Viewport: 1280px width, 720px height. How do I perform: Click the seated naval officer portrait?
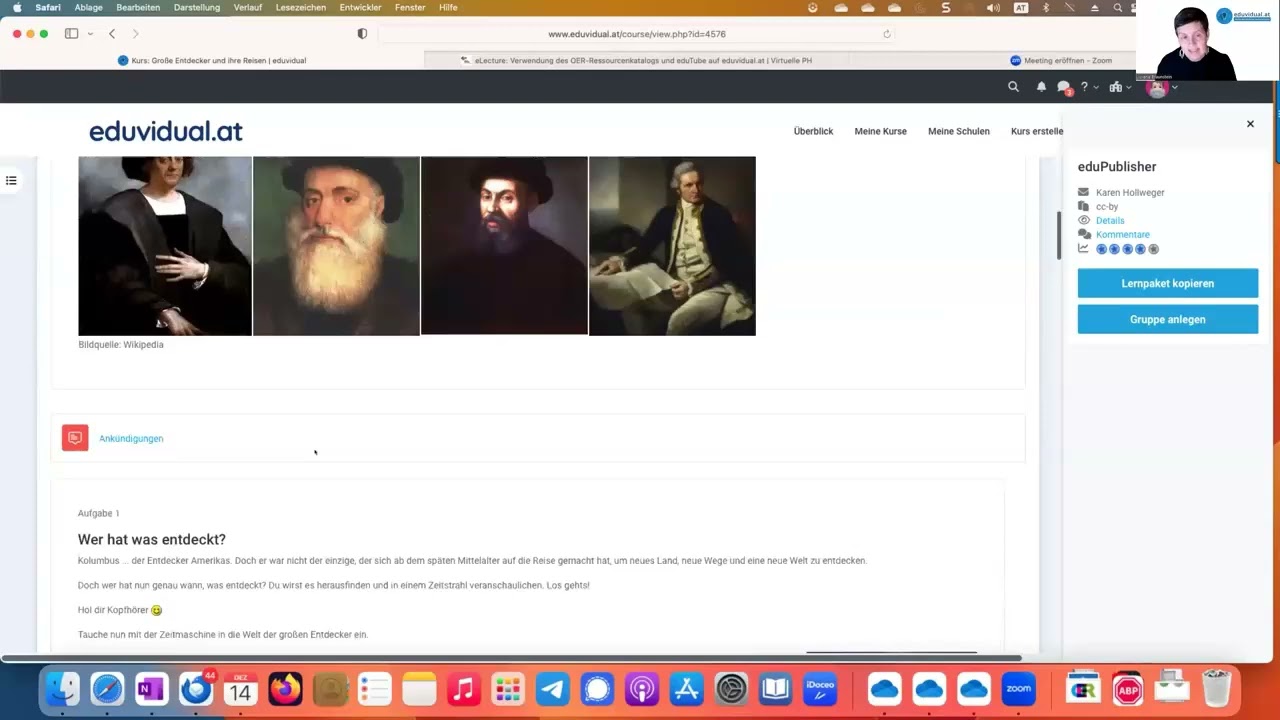[x=672, y=246]
